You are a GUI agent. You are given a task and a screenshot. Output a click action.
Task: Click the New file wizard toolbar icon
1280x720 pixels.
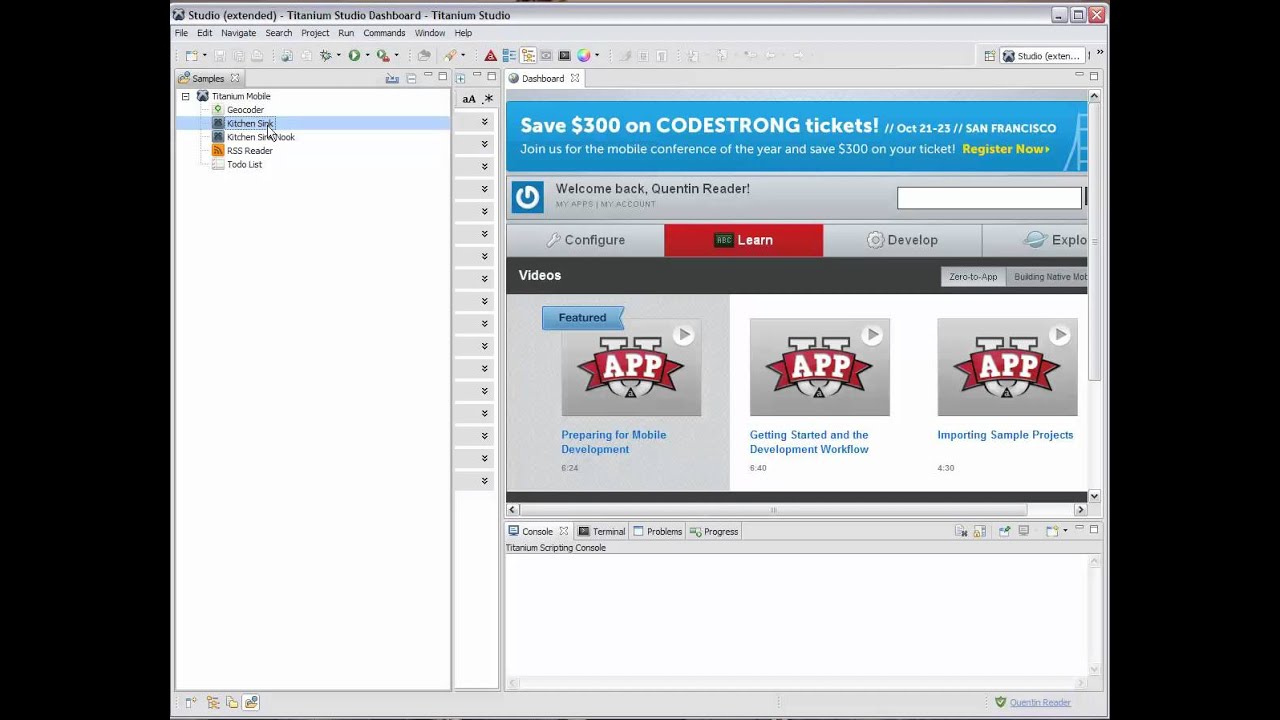(x=191, y=56)
